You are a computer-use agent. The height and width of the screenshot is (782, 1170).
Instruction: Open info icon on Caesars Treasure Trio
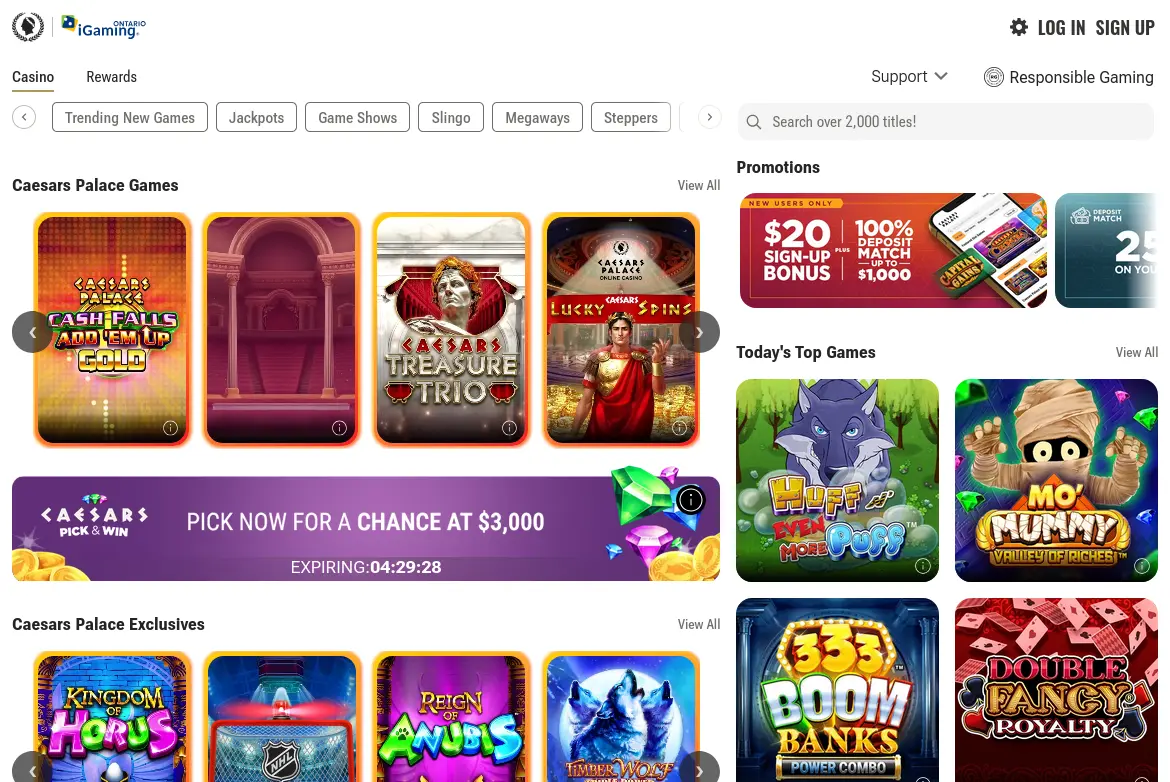tap(510, 428)
